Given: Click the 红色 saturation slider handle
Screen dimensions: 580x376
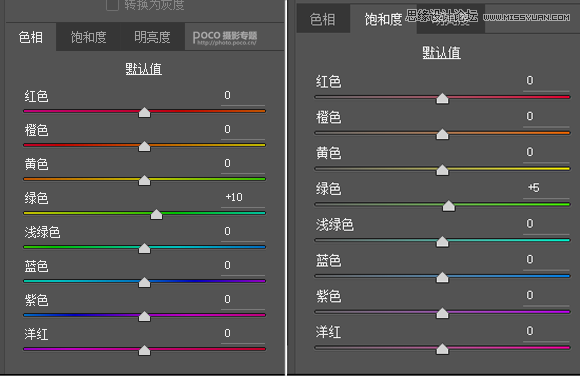Looking at the screenshot, I should tap(442, 98).
